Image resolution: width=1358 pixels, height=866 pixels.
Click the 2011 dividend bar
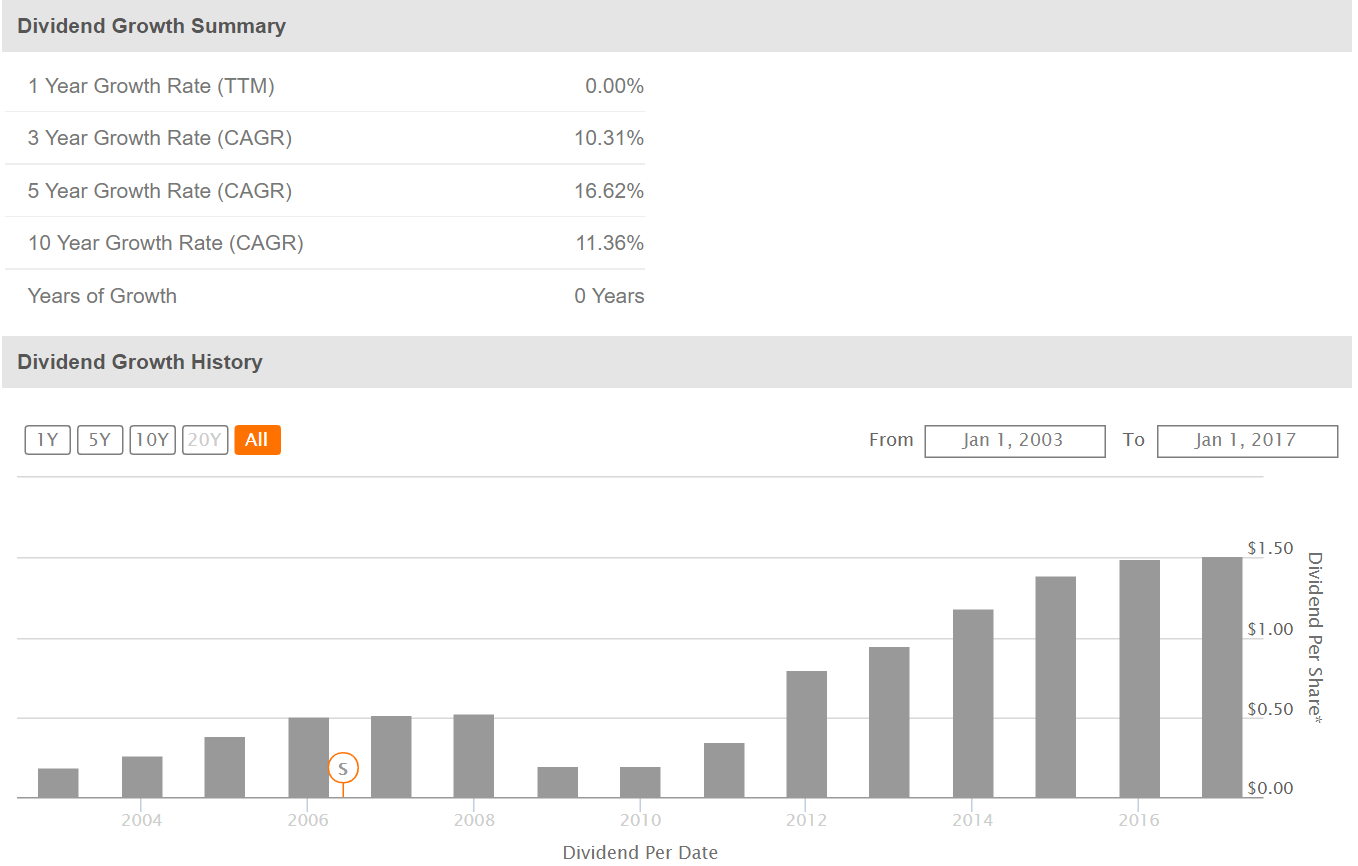[724, 770]
